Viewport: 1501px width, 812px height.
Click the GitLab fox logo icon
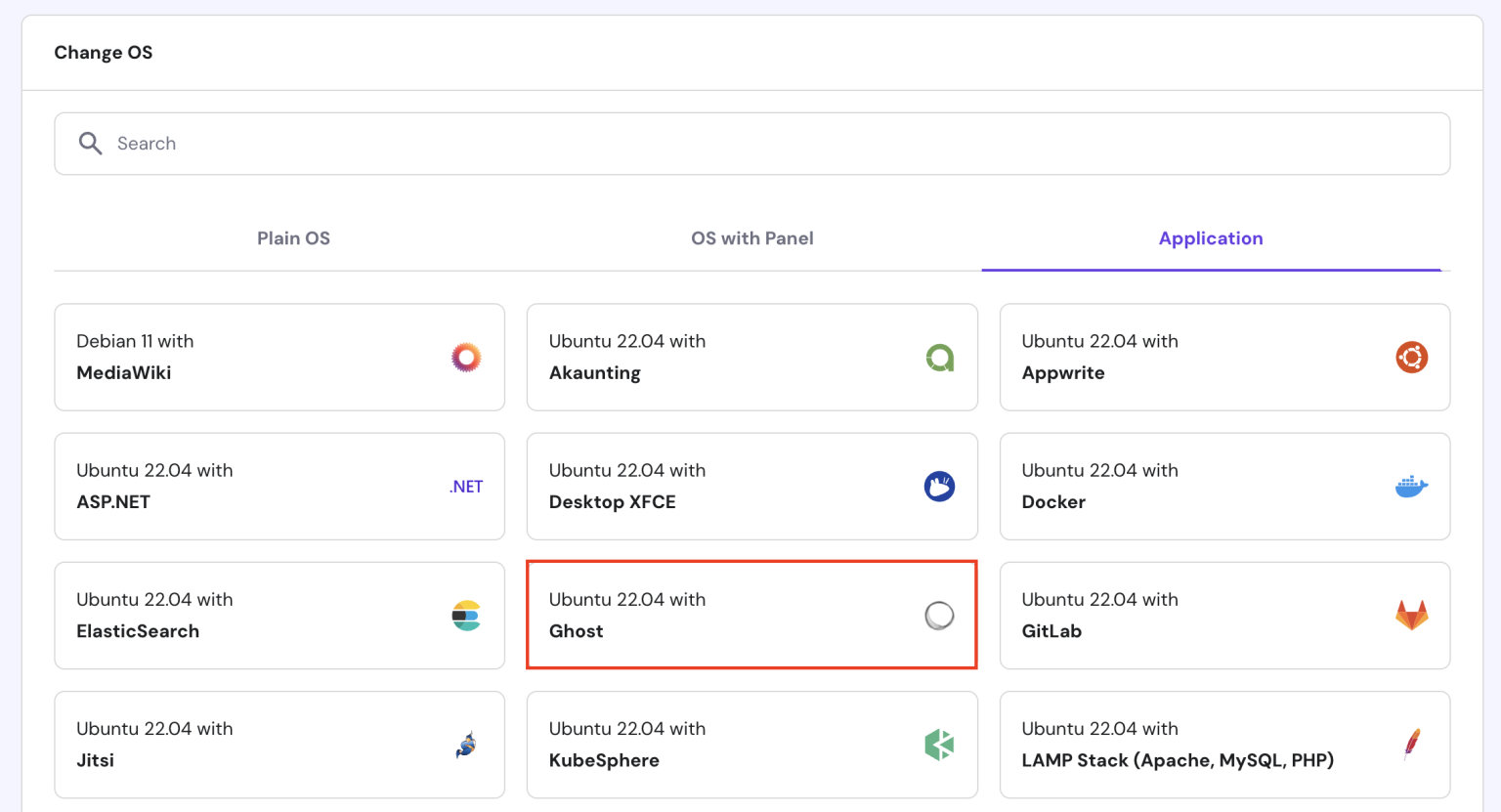coord(1411,616)
